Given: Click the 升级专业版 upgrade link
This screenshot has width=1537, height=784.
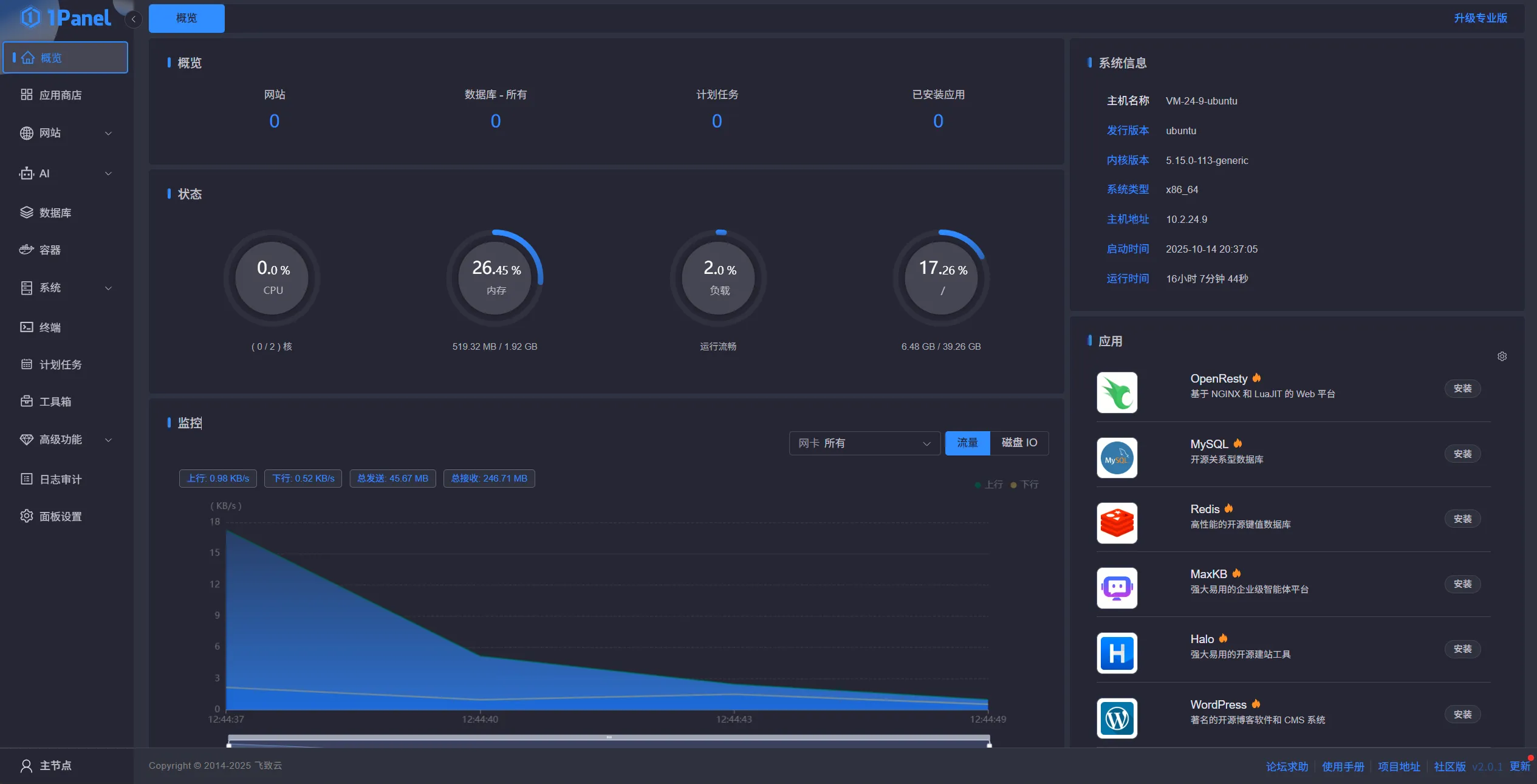Looking at the screenshot, I should (1480, 18).
